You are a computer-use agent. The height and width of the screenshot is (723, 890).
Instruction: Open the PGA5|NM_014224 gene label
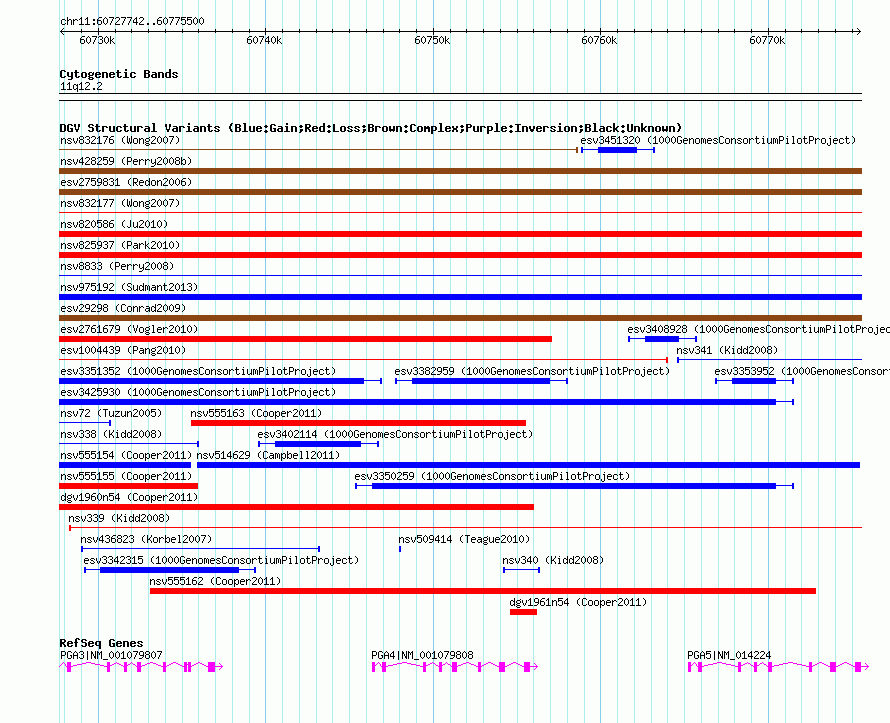click(x=729, y=655)
